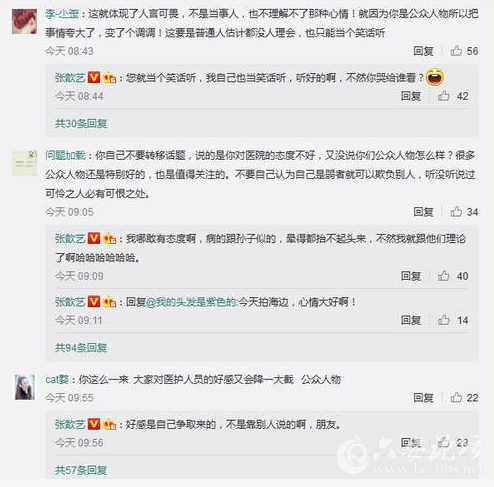Expand all 57 replies thread
The width and height of the screenshot is (494, 487).
[x=81, y=470]
